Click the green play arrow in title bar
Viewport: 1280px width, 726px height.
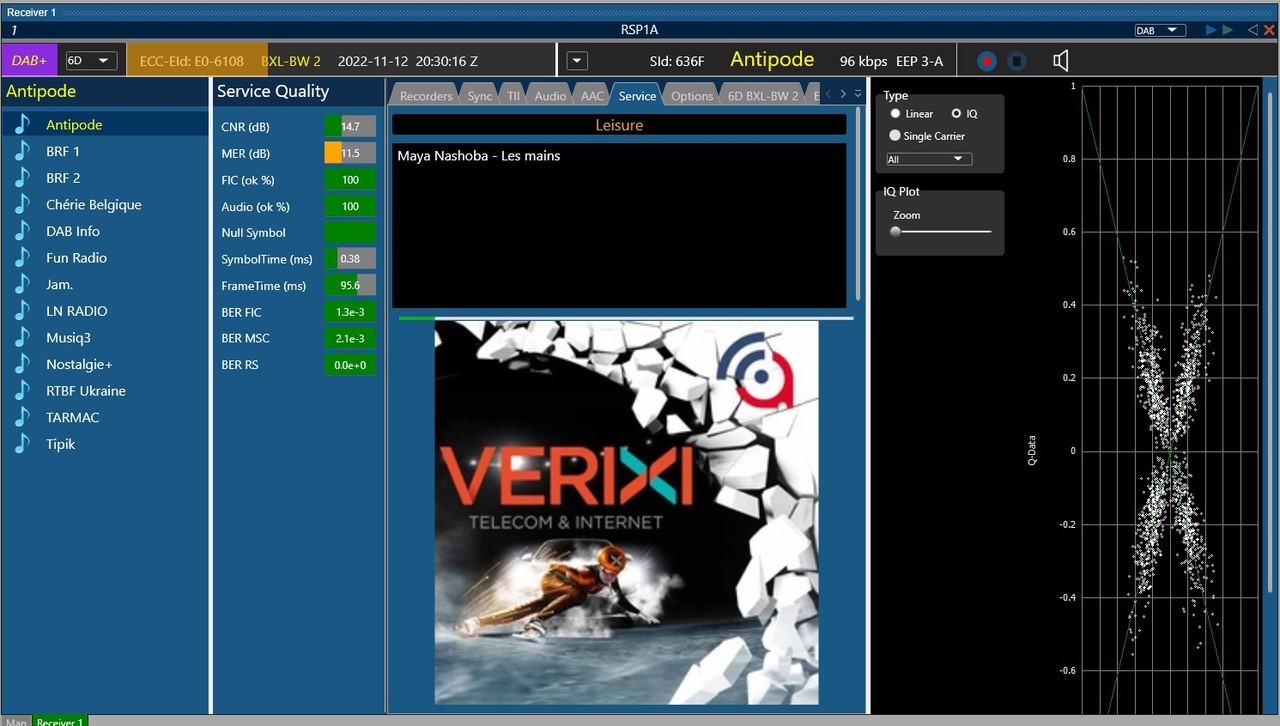pos(1228,30)
